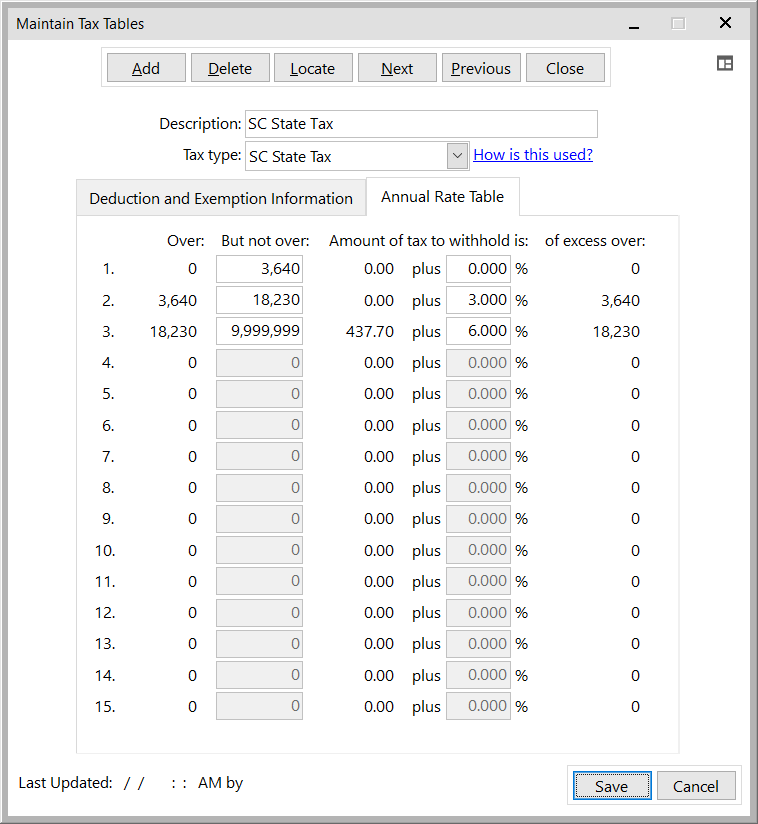Viewport: 758px width, 824px height.
Task: Delete the current tax table
Action: [x=230, y=68]
